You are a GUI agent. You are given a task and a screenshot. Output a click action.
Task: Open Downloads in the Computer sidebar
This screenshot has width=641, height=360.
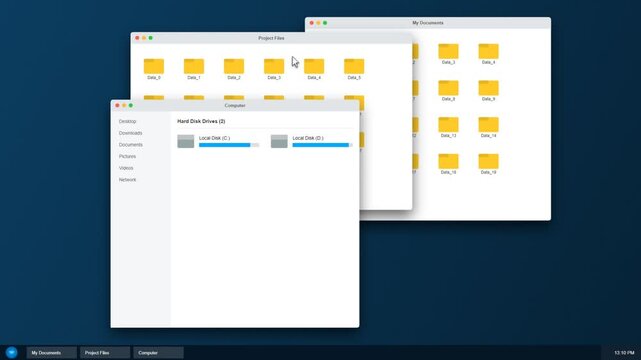[x=130, y=133]
